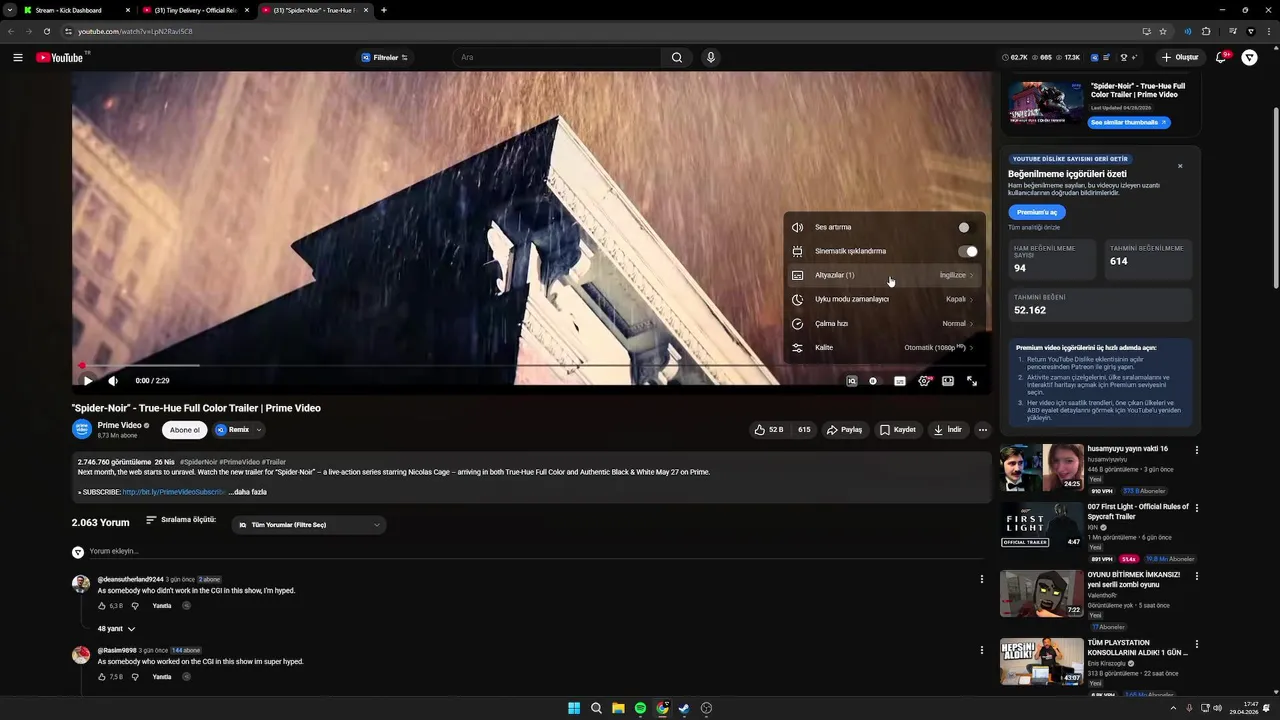Open the husamyusyu yayın vakti 16 thumbnail
Image resolution: width=1280 pixels, height=720 pixels.
click(x=1041, y=467)
